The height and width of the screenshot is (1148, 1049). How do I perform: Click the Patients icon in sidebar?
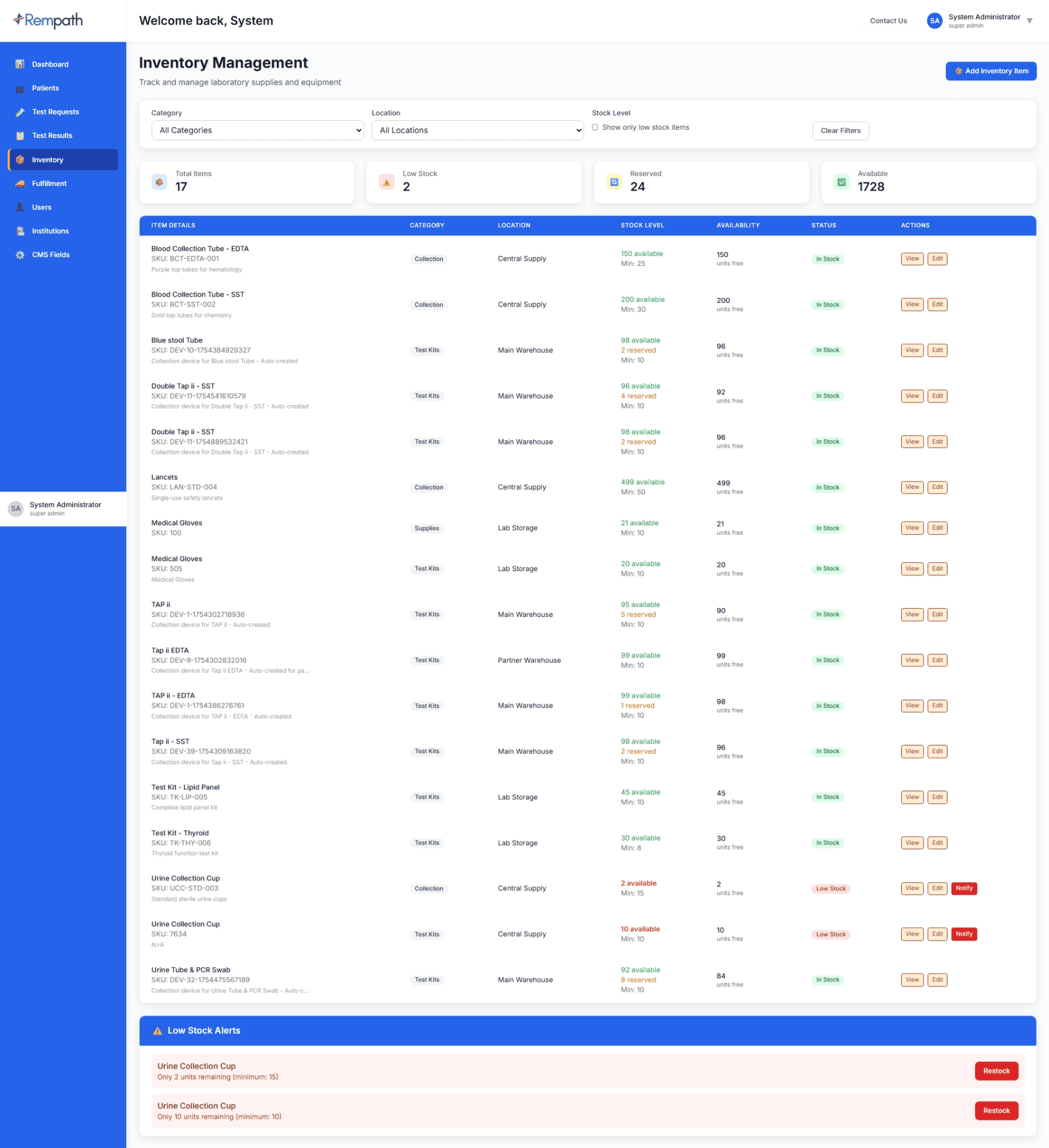tap(20, 89)
